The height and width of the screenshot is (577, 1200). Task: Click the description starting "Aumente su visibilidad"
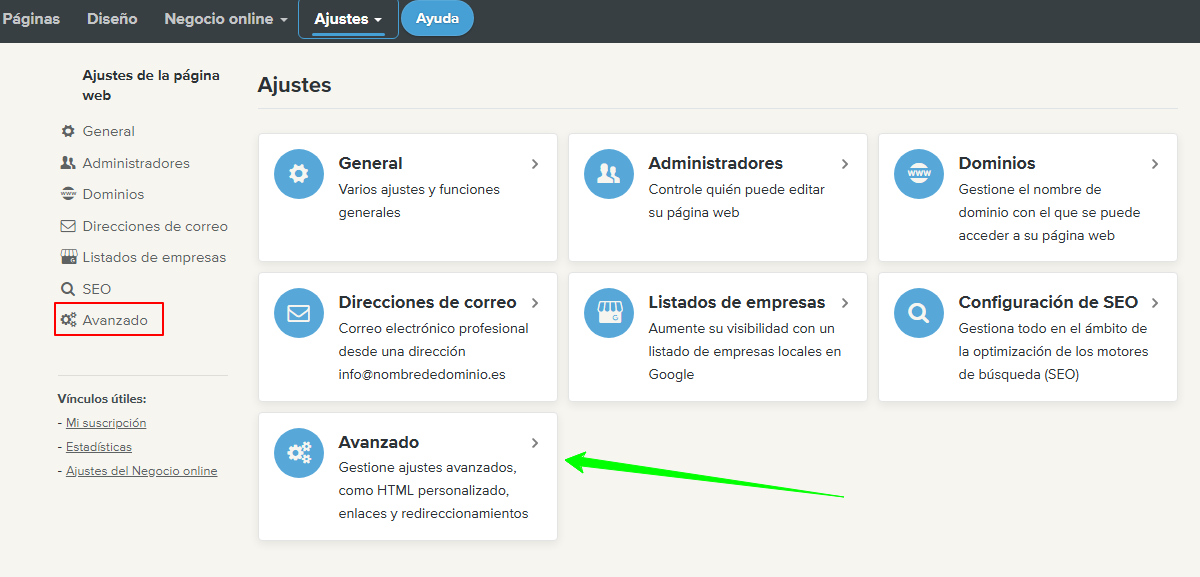[745, 351]
